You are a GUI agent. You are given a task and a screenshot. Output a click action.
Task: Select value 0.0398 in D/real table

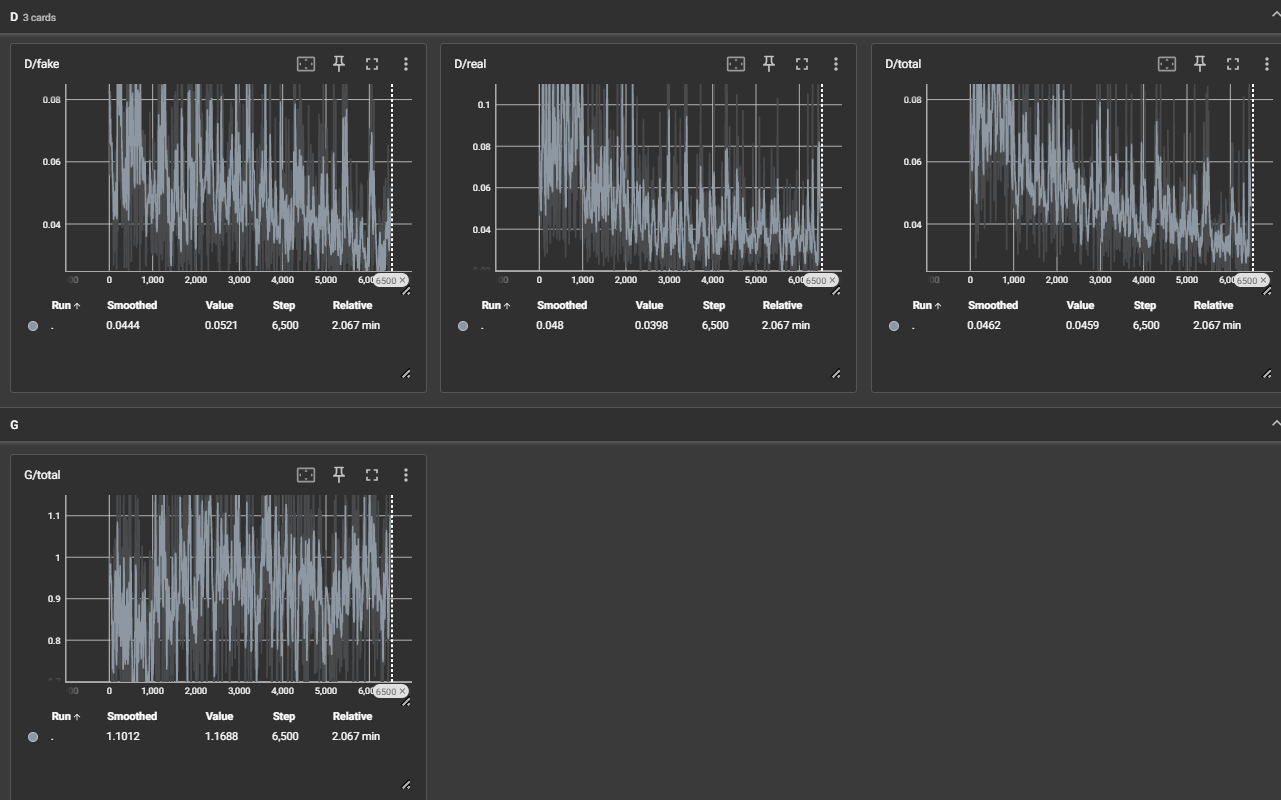click(651, 325)
